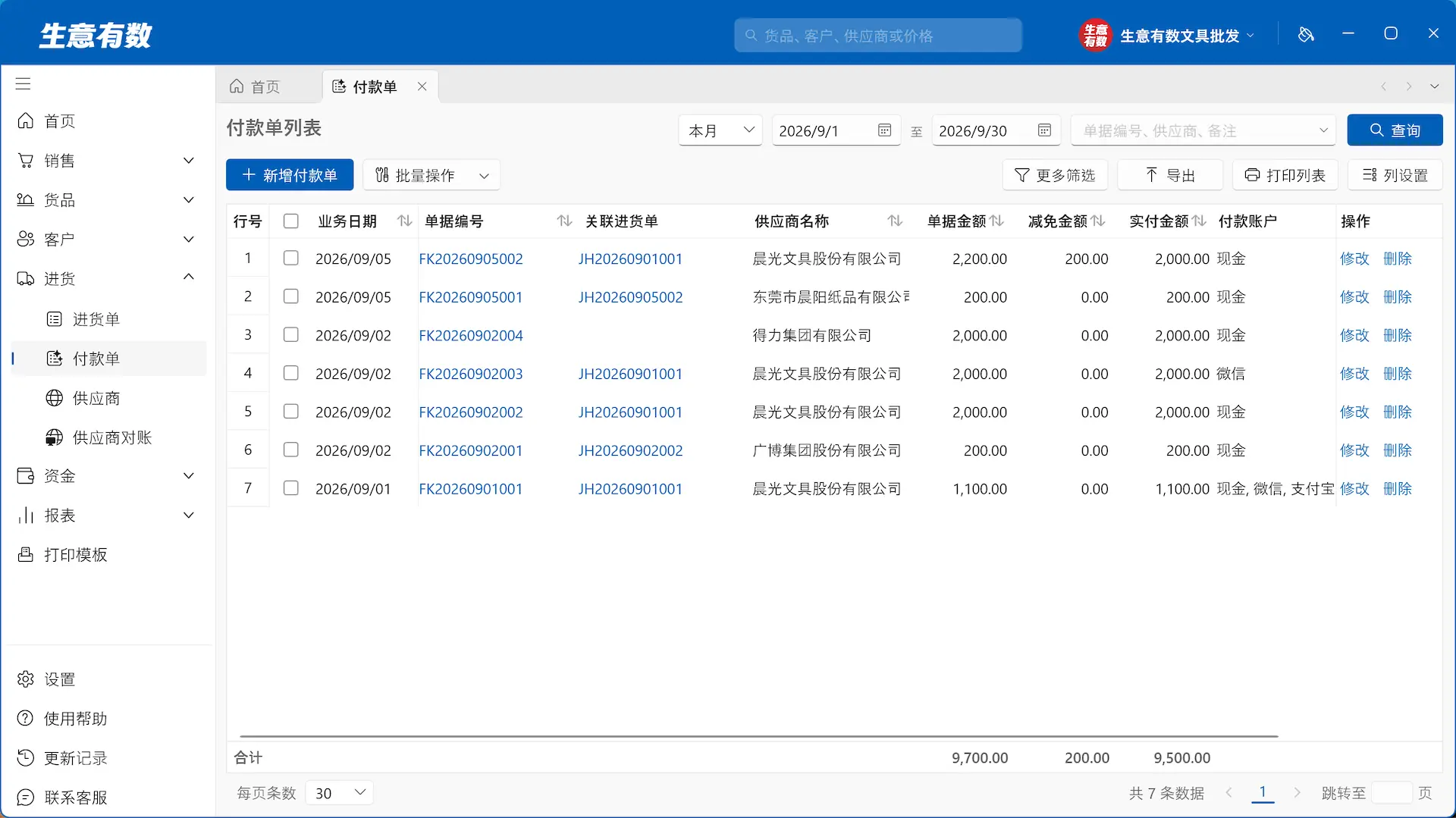Toggle the select-all checkbox in table header
Image resolution: width=1456 pixels, height=818 pixels.
290,221
